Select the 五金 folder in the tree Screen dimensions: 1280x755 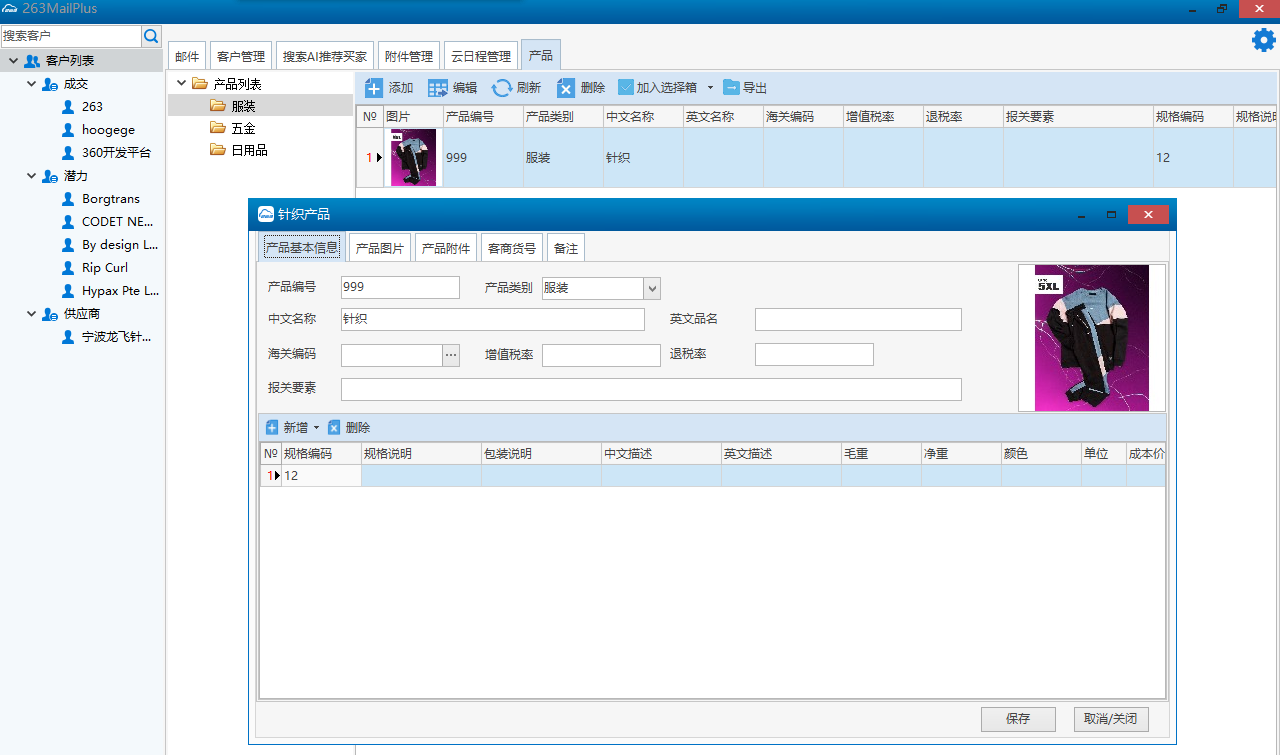point(243,128)
